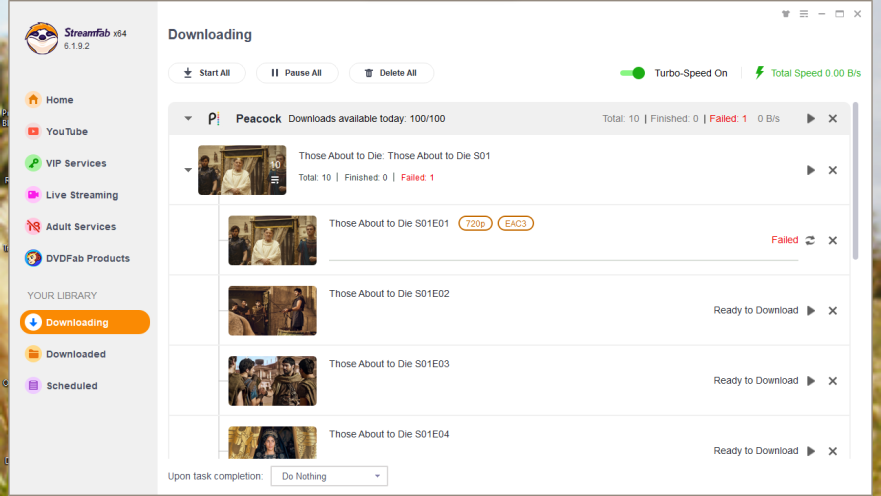Minimize the StreamFab window
Image resolution: width=881 pixels, height=496 pixels.
pos(822,14)
